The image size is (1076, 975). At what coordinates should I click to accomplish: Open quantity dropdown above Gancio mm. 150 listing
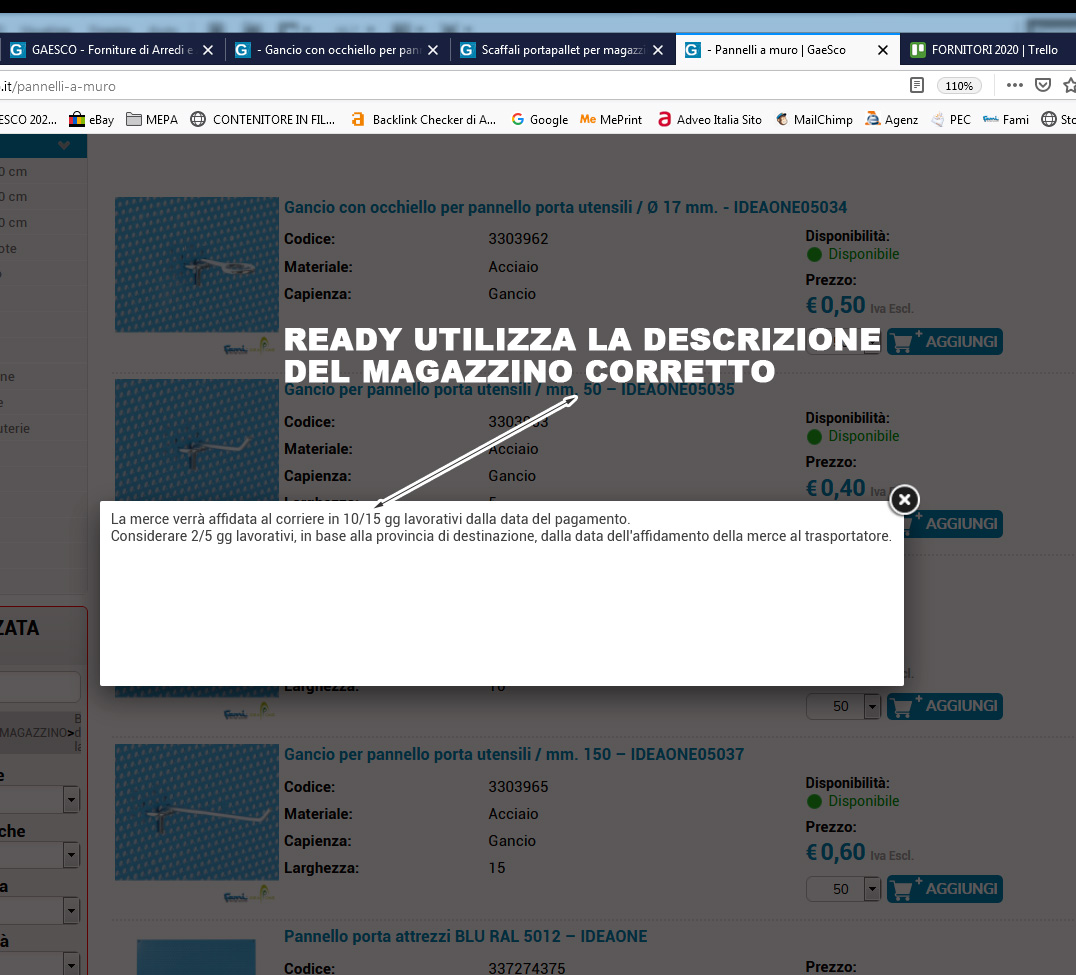pyautogui.click(x=872, y=706)
